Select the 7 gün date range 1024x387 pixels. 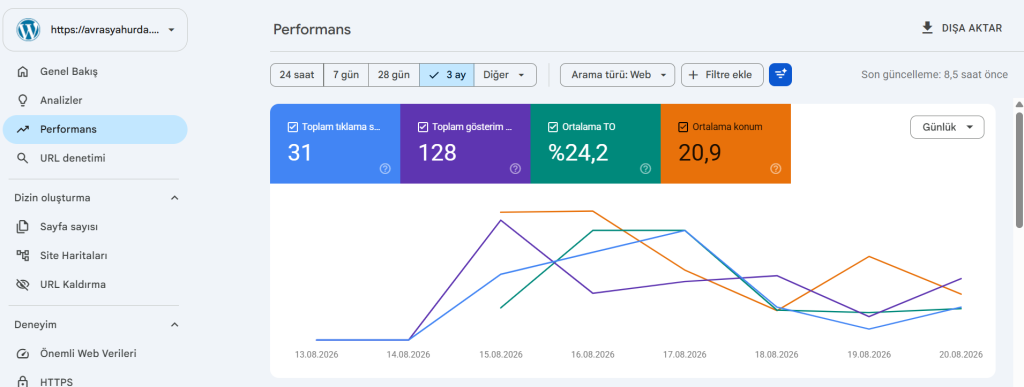[x=346, y=74]
